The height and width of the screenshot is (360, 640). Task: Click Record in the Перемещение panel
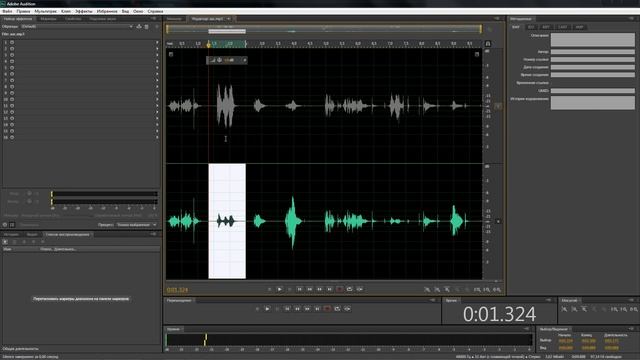point(327,309)
